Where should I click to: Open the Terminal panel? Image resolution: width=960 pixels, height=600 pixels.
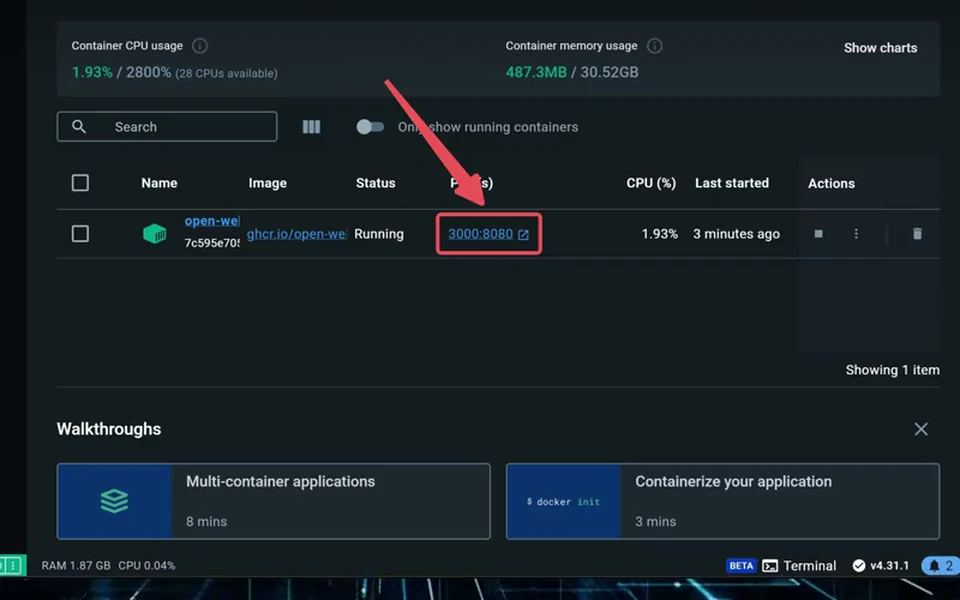coord(799,566)
